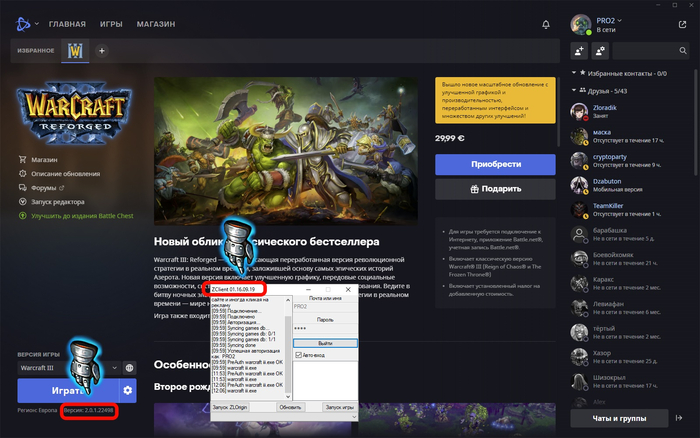Open friend management settings icon

tap(600, 50)
